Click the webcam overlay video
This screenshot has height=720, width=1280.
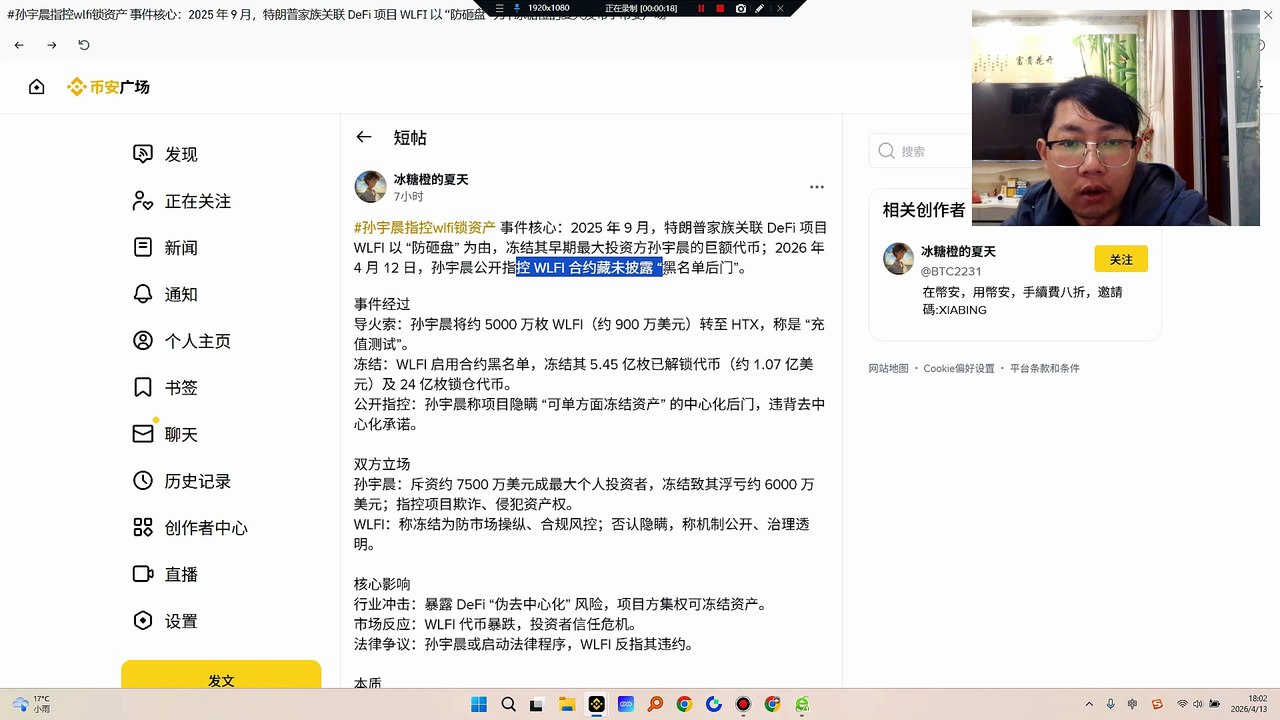[x=1116, y=118]
